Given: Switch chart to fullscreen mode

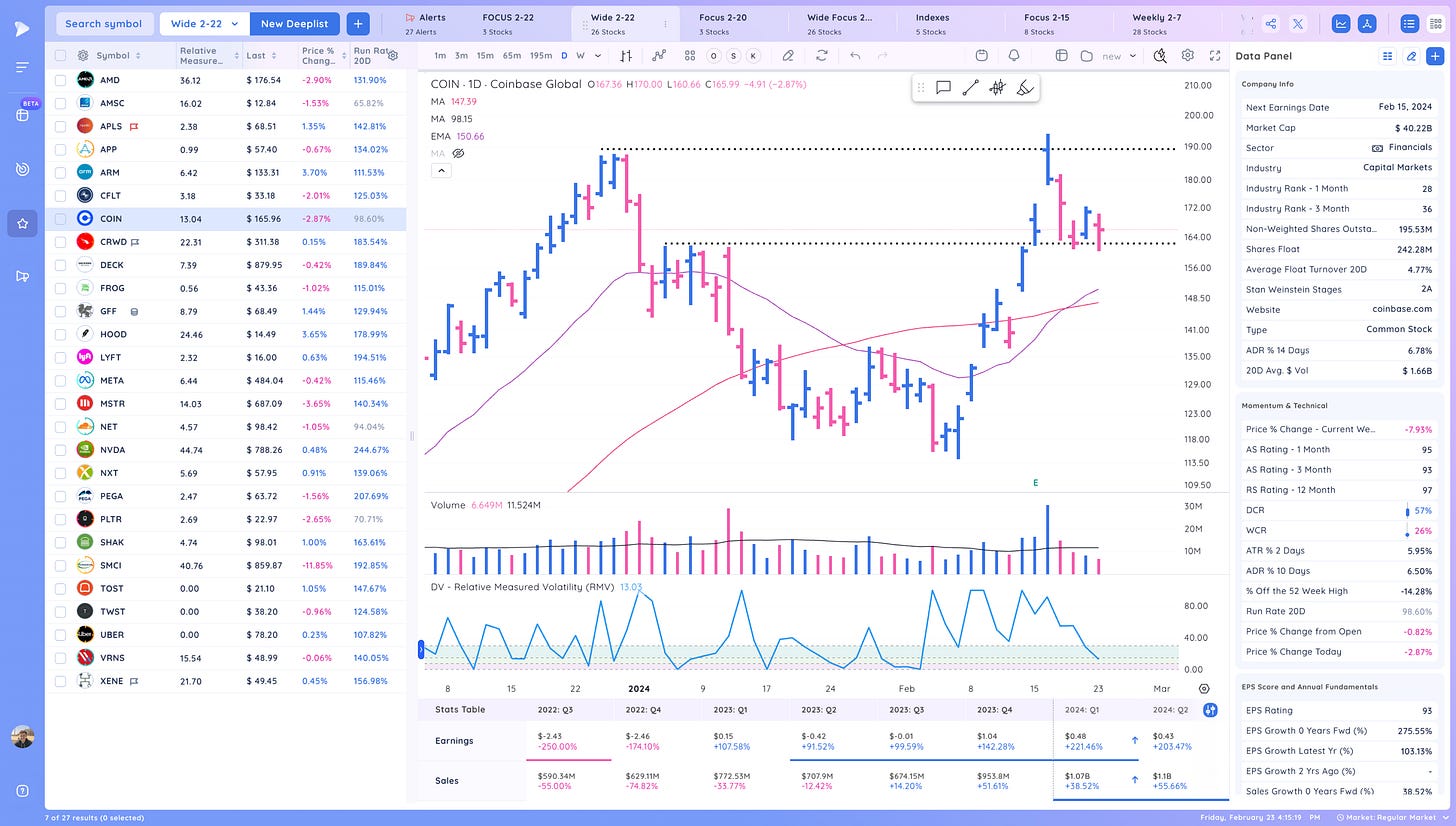Looking at the screenshot, I should [x=1215, y=56].
